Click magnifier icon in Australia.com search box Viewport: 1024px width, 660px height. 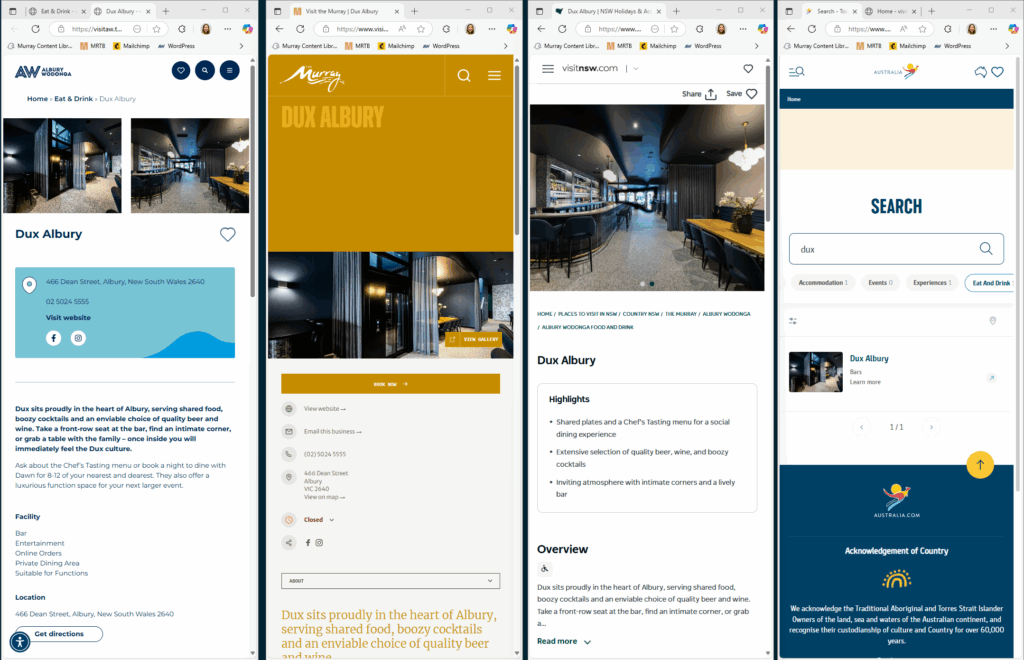(x=985, y=249)
